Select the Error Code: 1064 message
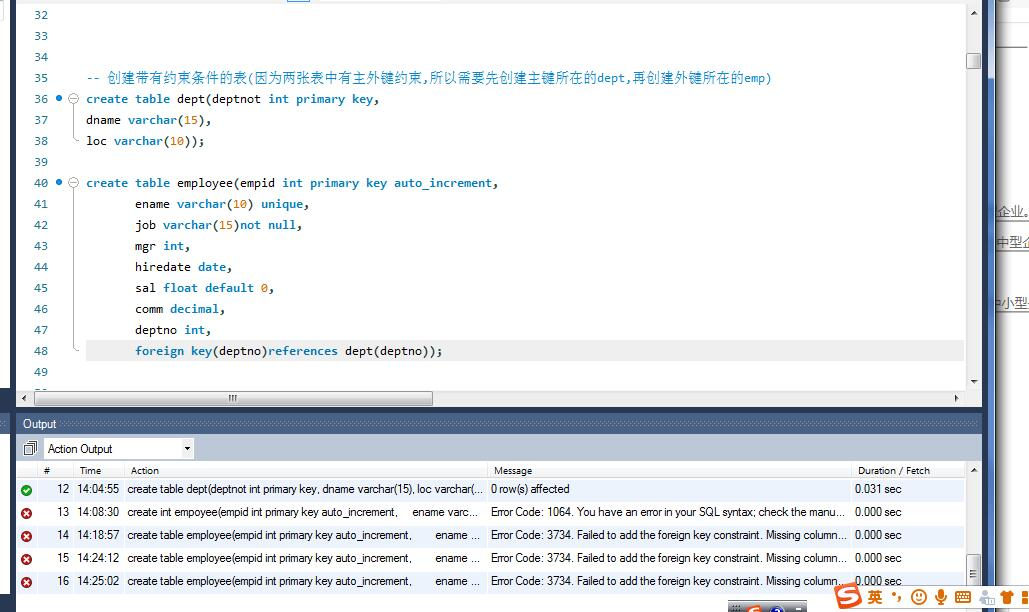Image resolution: width=1029 pixels, height=612 pixels. (667, 512)
